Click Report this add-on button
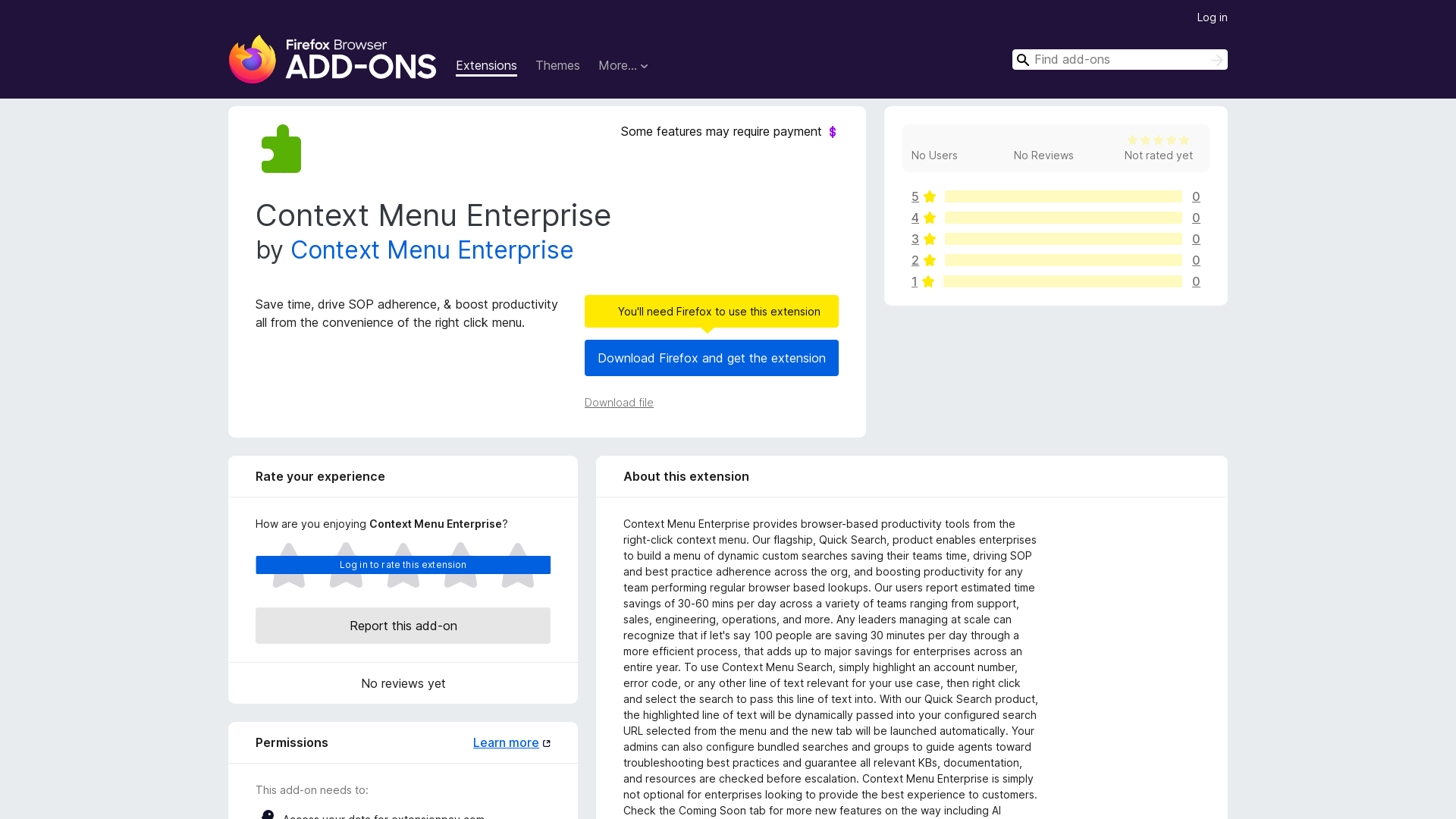 [x=403, y=626]
